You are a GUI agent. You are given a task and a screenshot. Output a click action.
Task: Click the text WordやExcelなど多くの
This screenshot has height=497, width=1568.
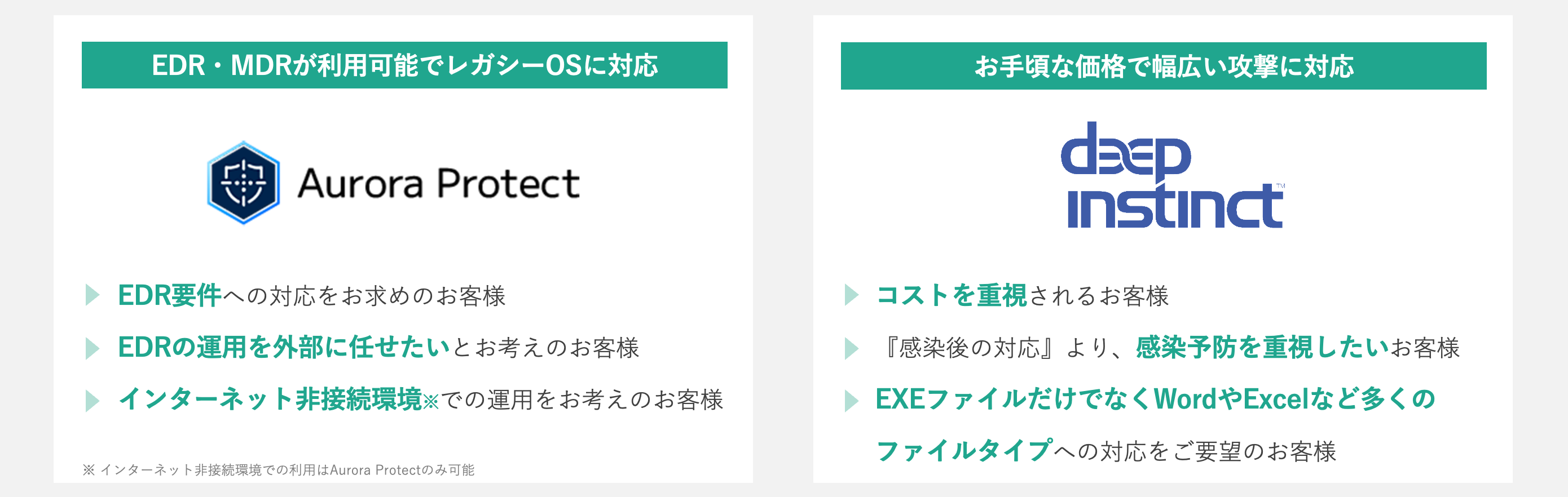1294,399
